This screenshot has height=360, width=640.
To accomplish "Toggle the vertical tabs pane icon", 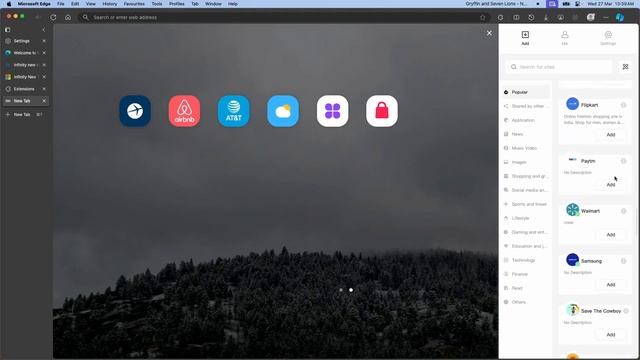I will point(7,30).
